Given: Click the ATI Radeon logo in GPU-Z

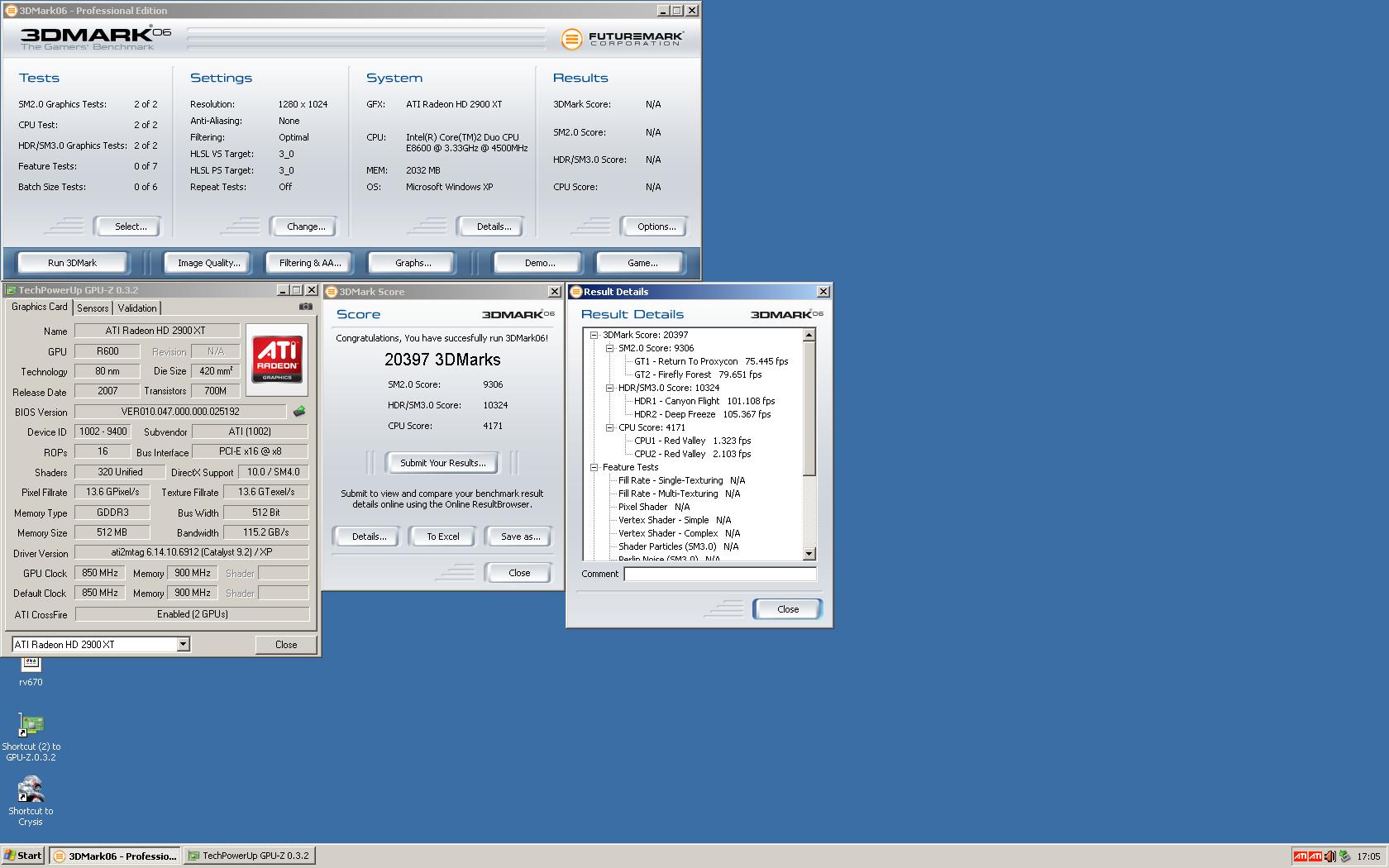Looking at the screenshot, I should (x=277, y=360).
